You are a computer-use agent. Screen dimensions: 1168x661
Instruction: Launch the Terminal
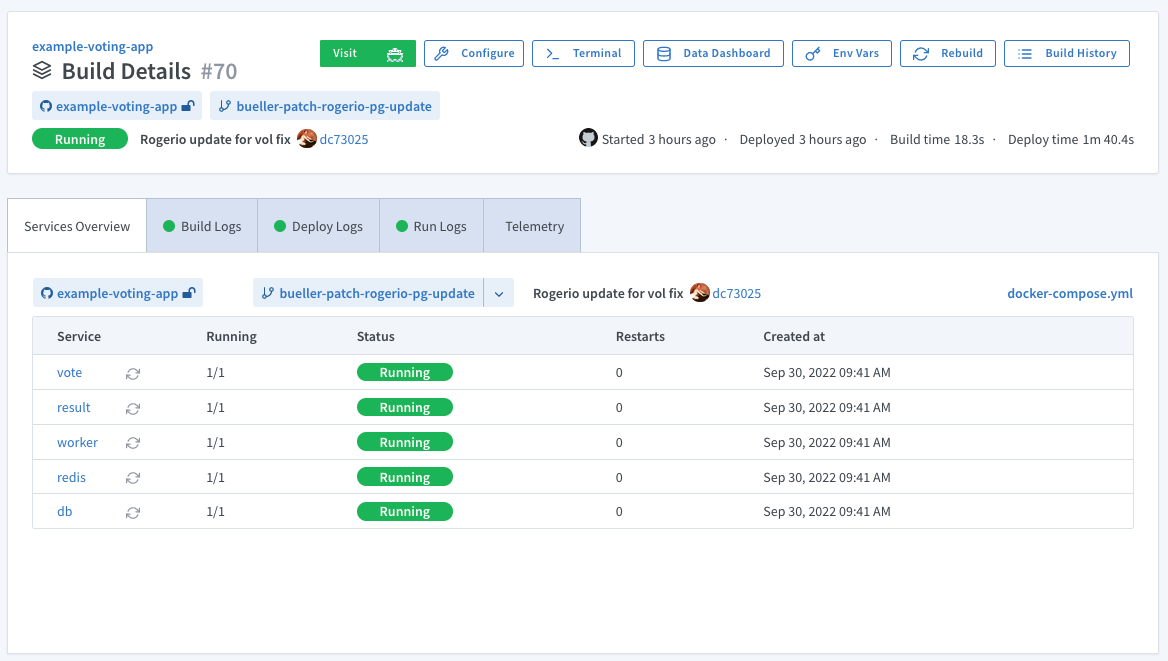pos(583,54)
